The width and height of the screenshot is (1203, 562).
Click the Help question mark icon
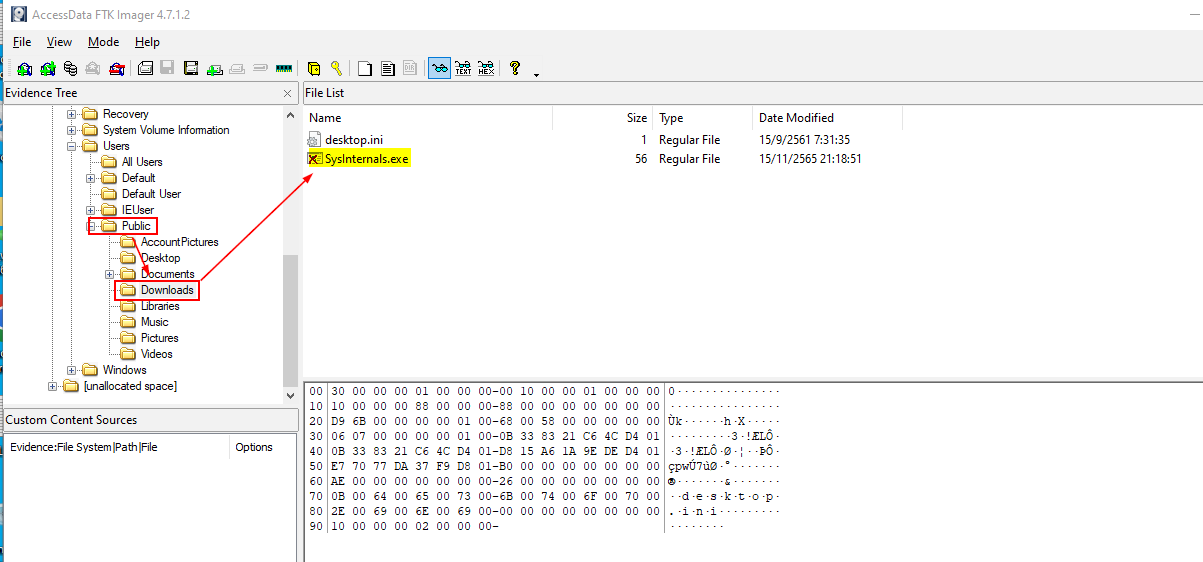[x=515, y=69]
